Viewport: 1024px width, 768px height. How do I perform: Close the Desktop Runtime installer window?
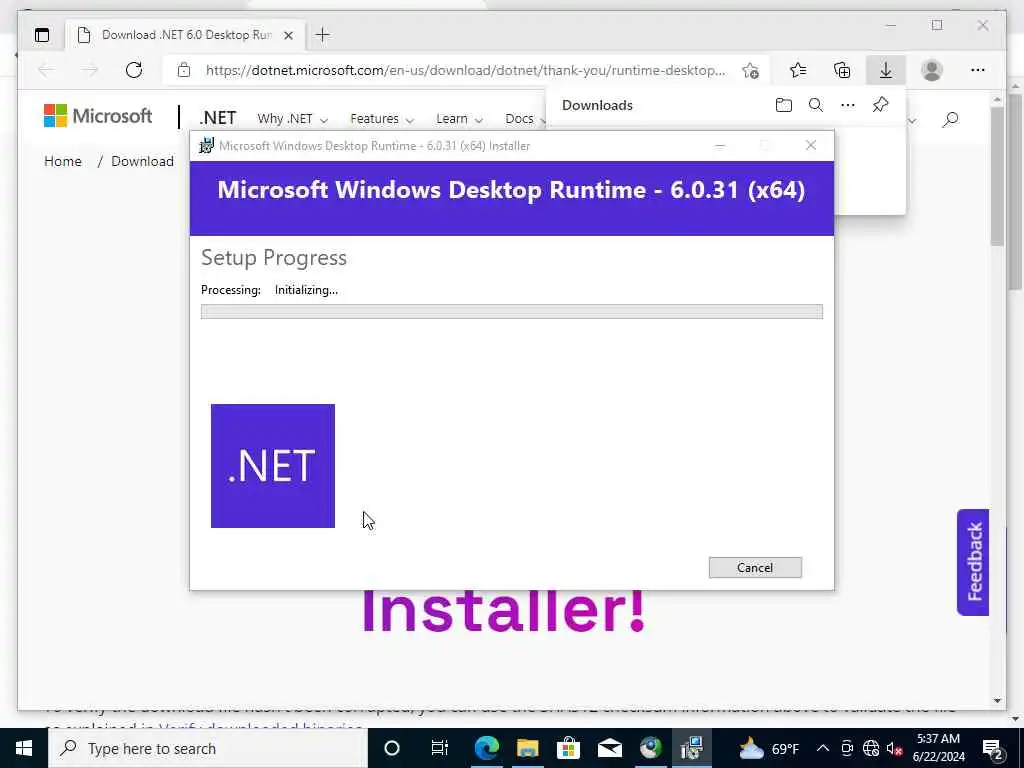(810, 146)
